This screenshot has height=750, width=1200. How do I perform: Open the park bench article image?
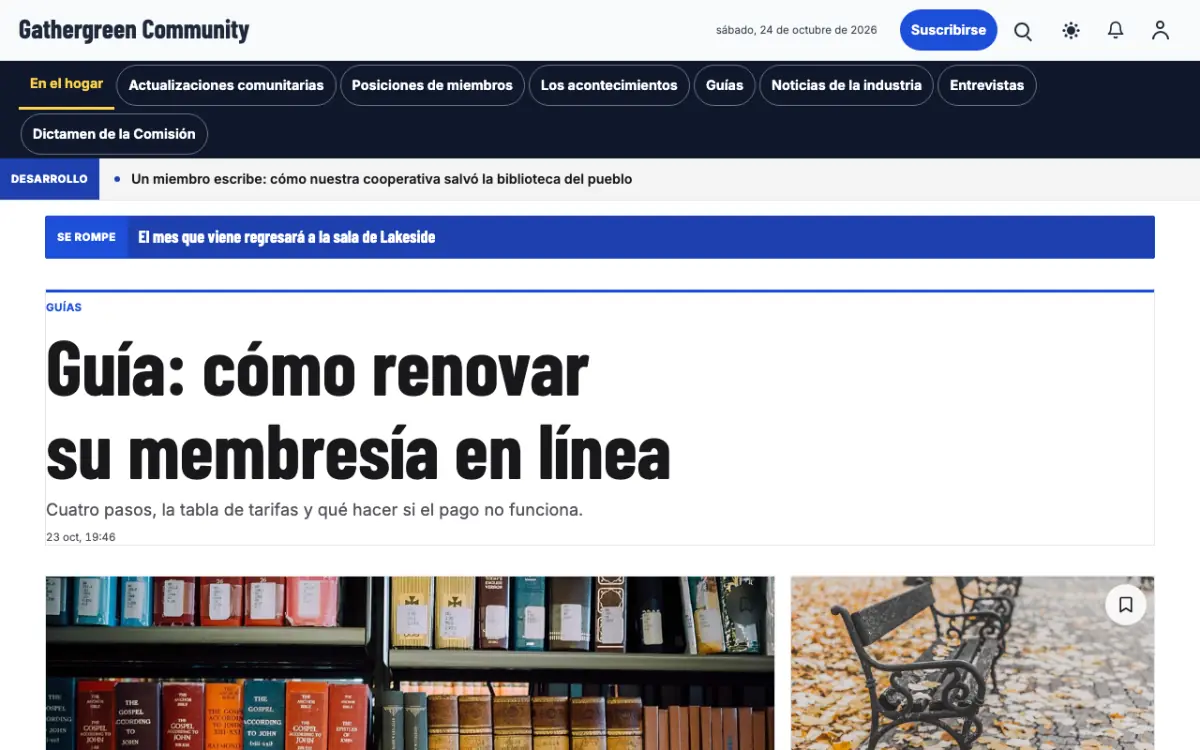[x=972, y=663]
